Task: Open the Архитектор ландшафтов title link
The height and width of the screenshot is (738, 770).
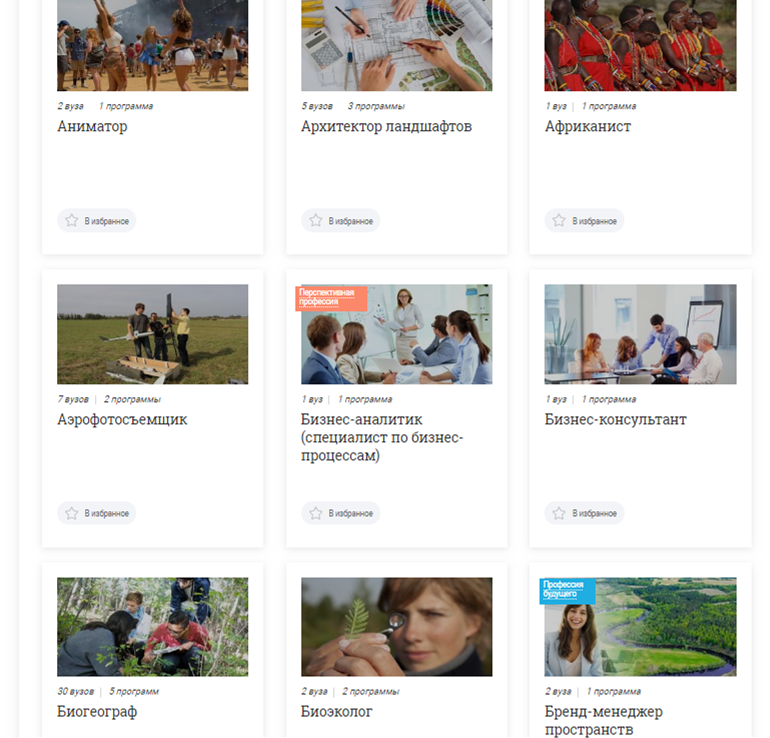Action: coord(386,126)
